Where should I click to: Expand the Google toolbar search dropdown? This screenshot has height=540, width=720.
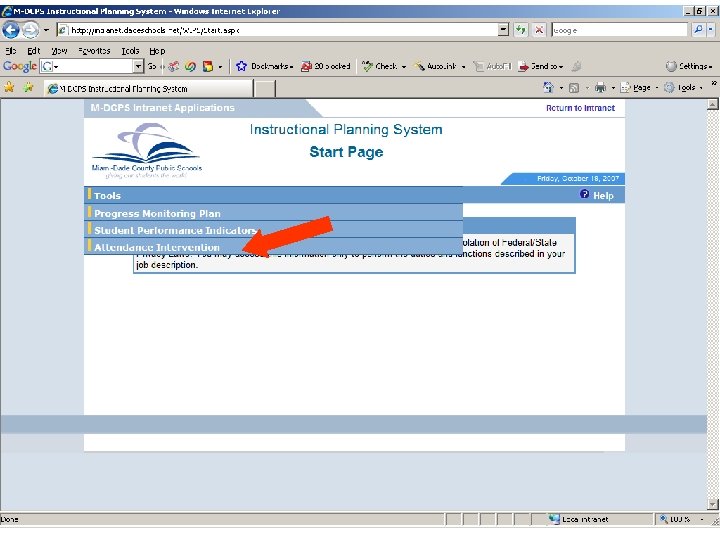point(138,67)
